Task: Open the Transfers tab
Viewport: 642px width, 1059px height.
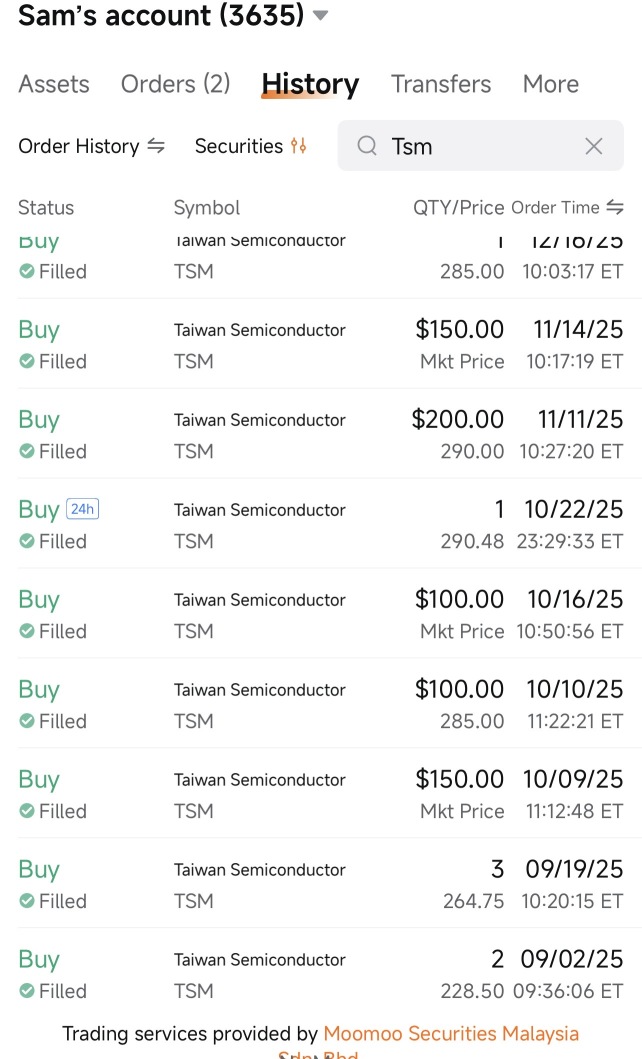Action: 441,84
